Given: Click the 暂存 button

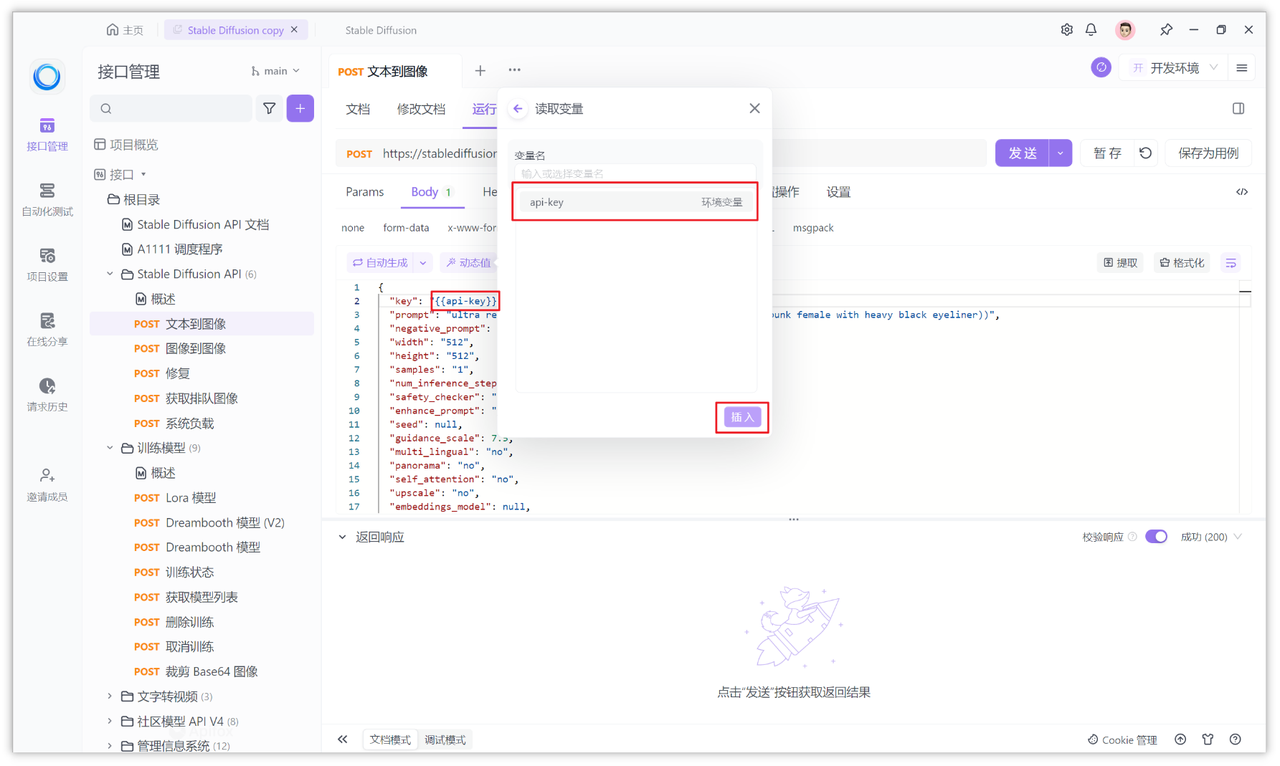Looking at the screenshot, I should [1107, 153].
